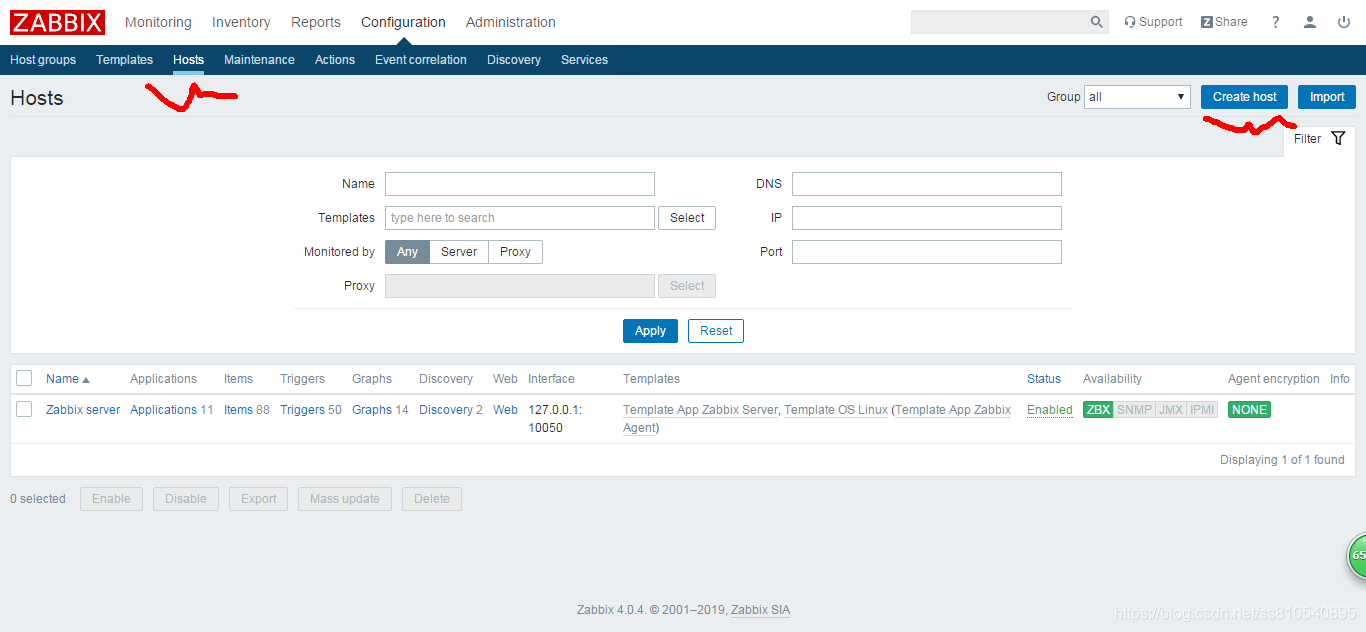Click NONE agent encryption badge
Screen dimensions: 1366x632
[x=1249, y=410]
